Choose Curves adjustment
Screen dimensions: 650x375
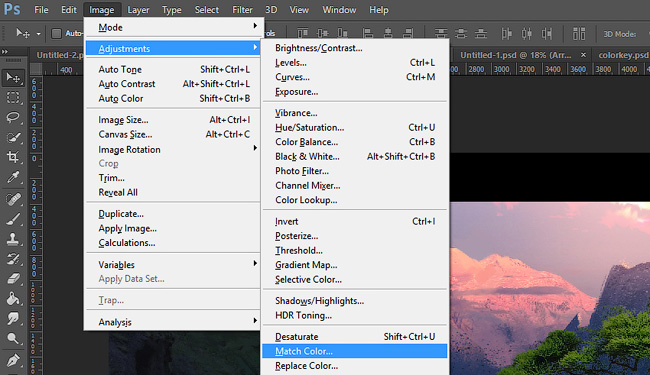pos(354,77)
